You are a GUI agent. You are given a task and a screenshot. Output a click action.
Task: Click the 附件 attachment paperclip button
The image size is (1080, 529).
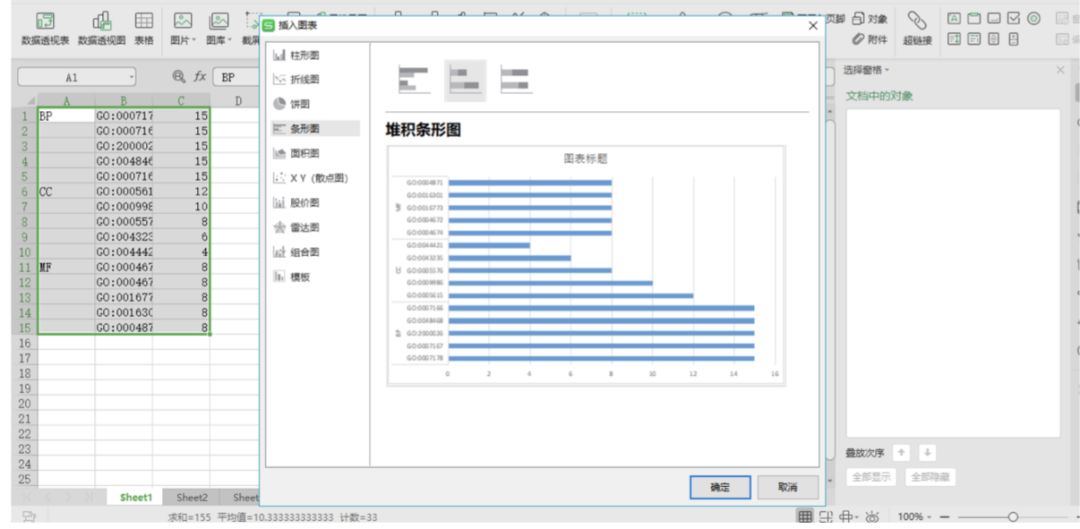pos(871,39)
